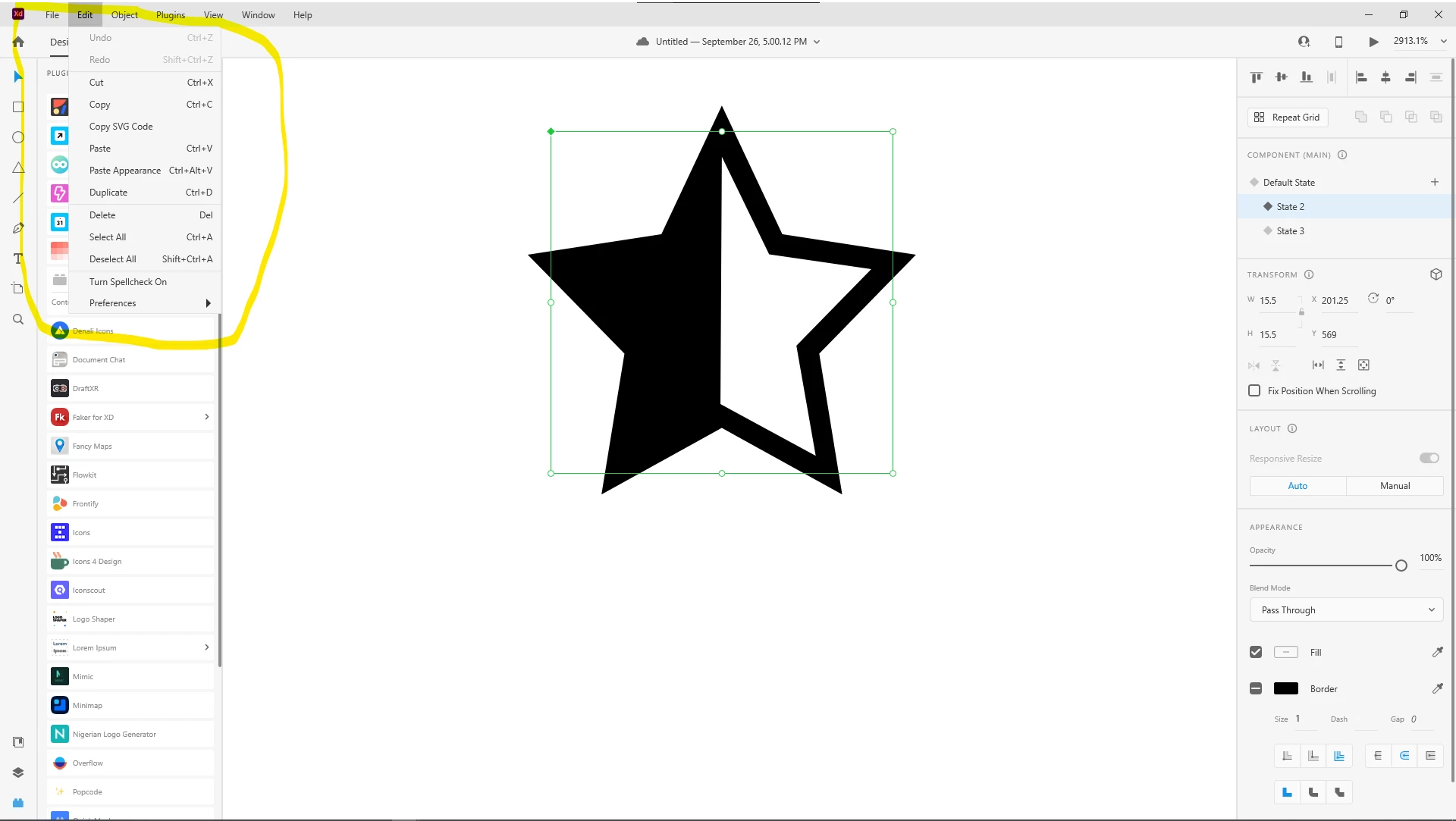Screen dimensions: 1456x821
Task: Enable Fix Position When Scrolling checkbox
Action: (1254, 390)
